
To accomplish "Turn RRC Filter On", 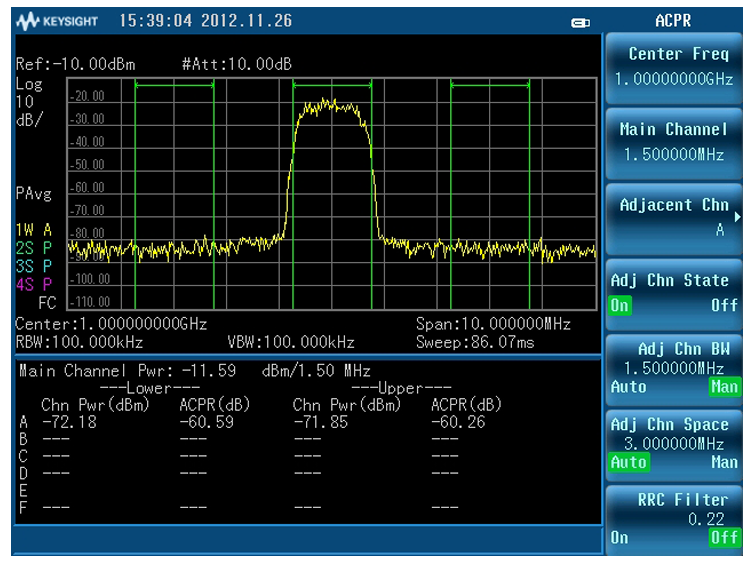I will 619,538.
